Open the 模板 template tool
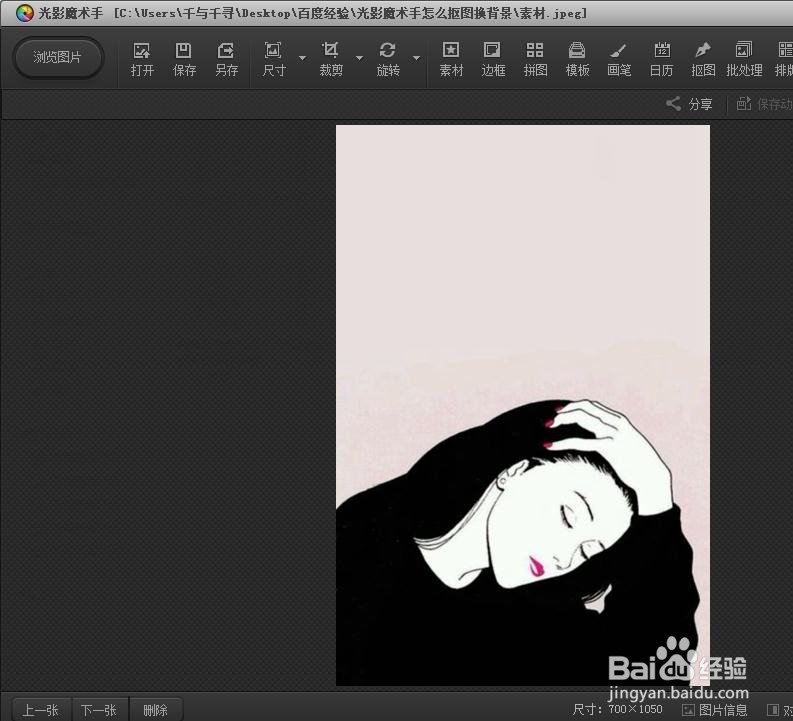Image resolution: width=793 pixels, height=721 pixels. tap(577, 59)
